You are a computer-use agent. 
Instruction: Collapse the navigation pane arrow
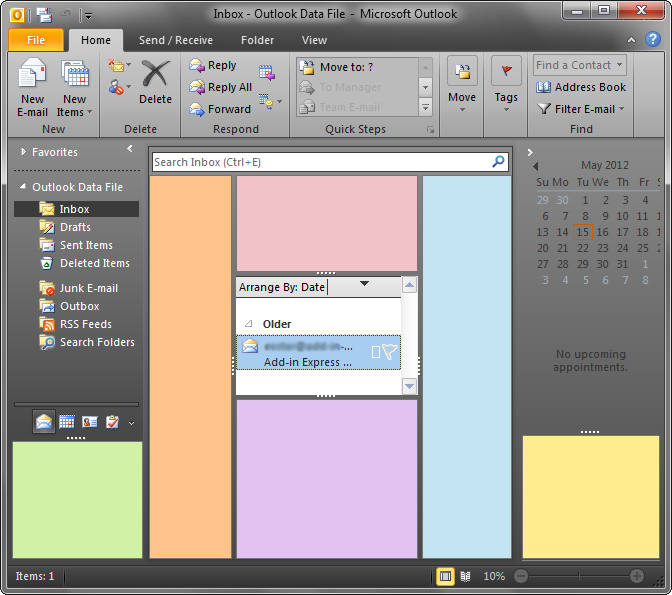(x=129, y=149)
